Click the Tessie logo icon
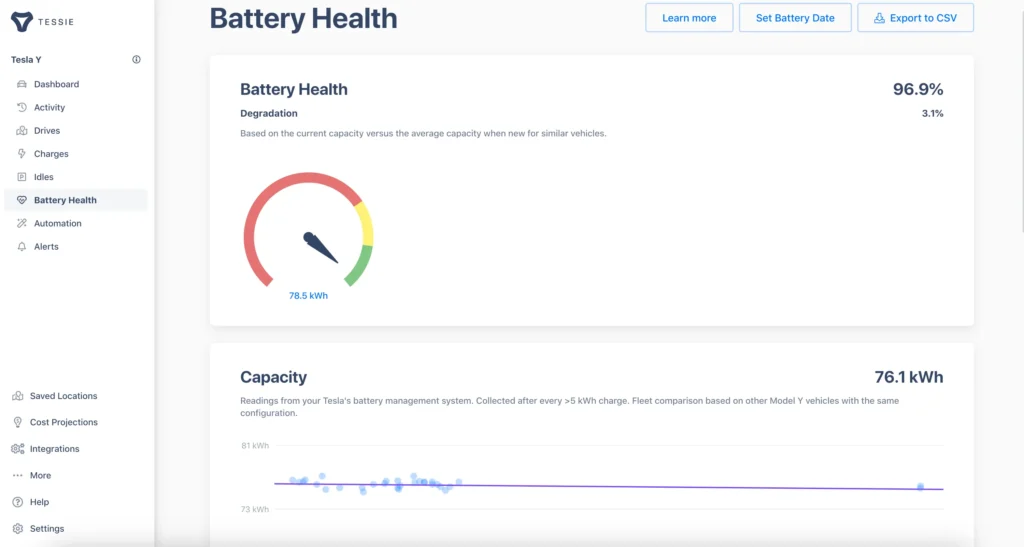The width and height of the screenshot is (1024, 547). pos(22,20)
